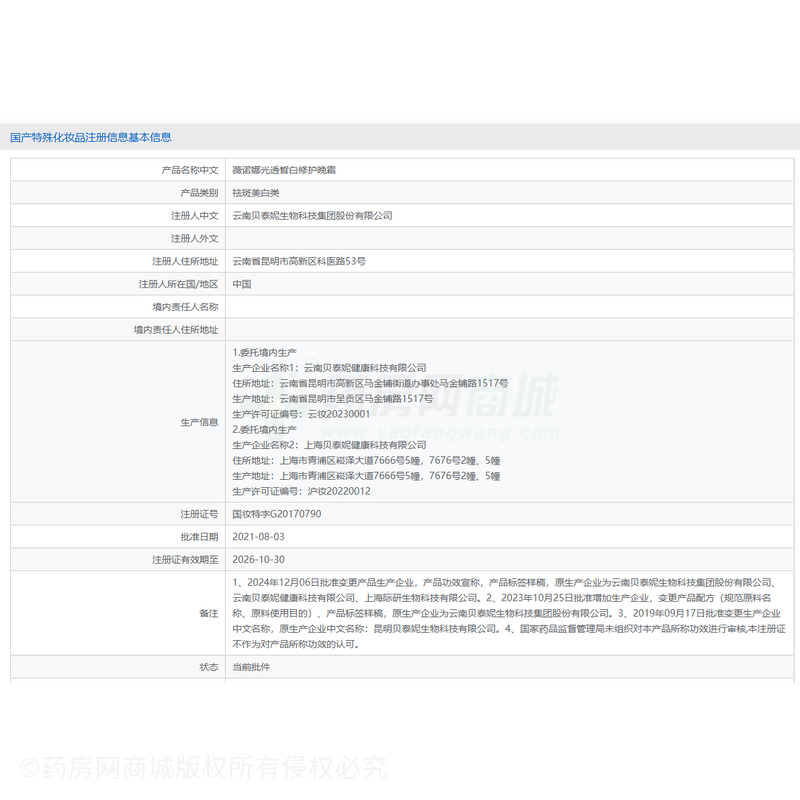Click the 注册人住所地址 address cell
This screenshot has width=800, height=800.
click(x=300, y=261)
